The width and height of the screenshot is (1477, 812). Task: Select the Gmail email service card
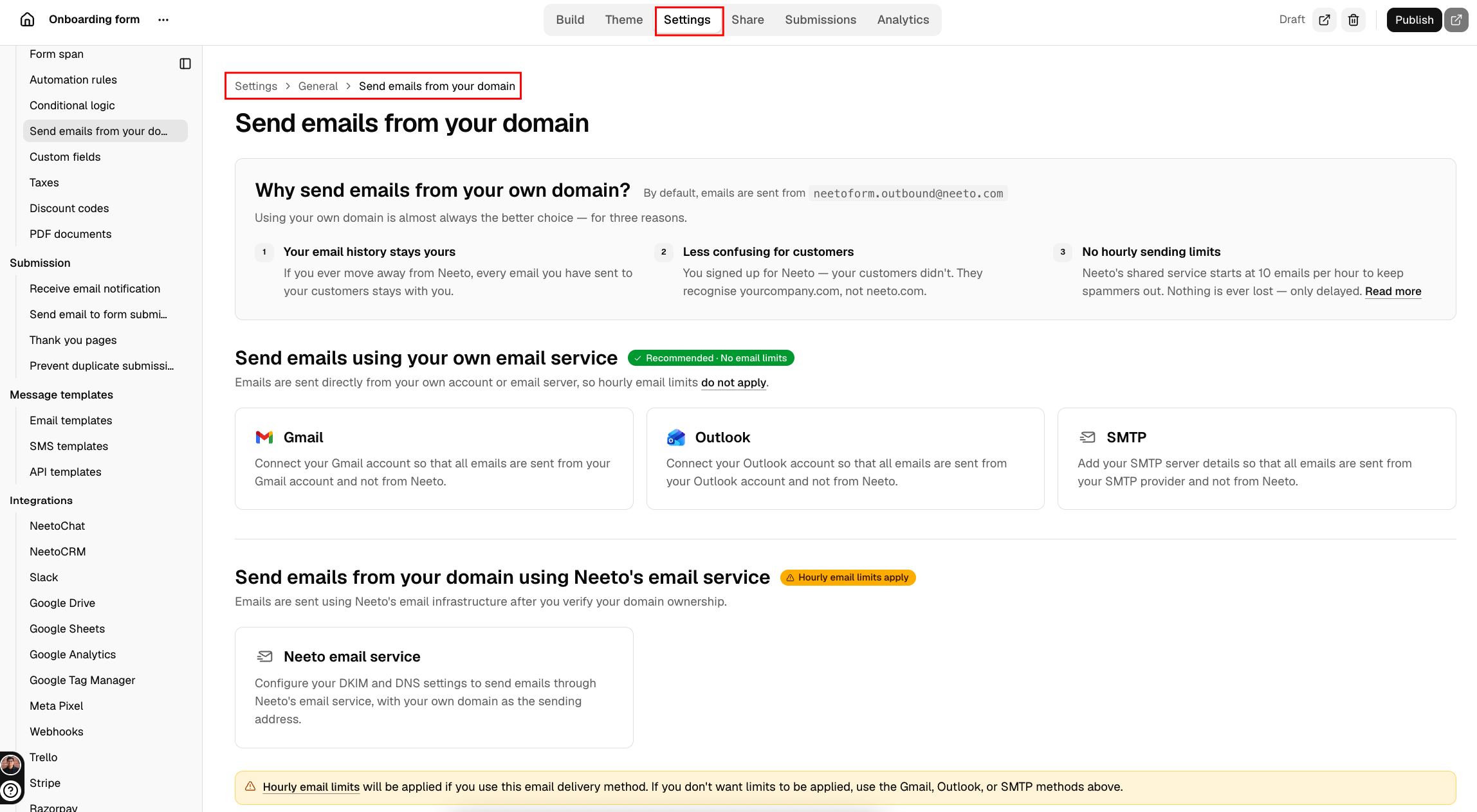pyautogui.click(x=434, y=458)
